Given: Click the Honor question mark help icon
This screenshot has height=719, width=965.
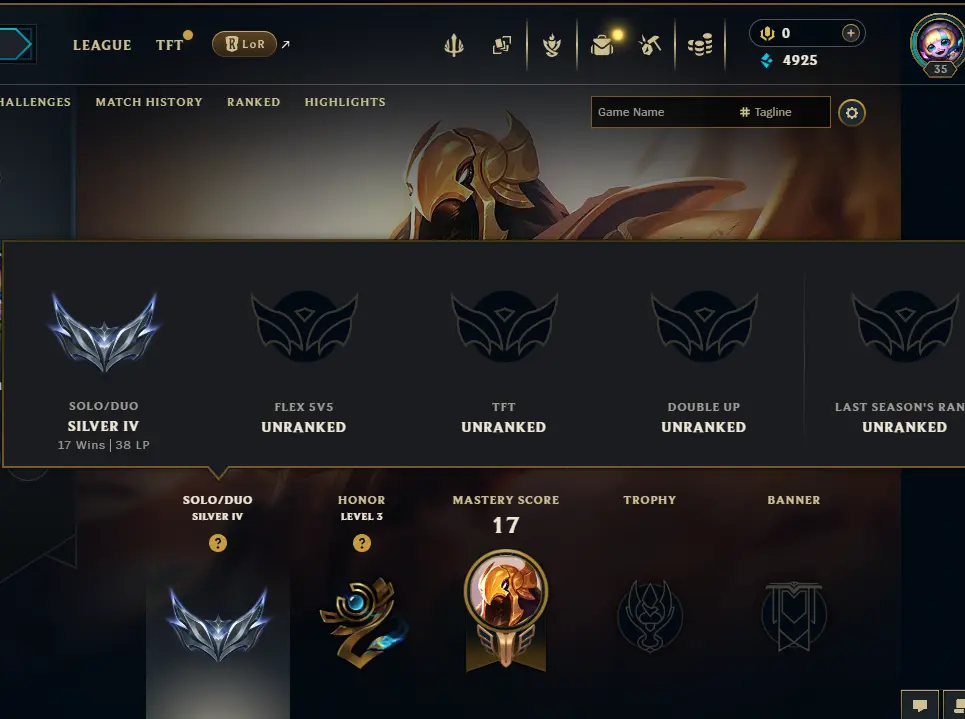Looking at the screenshot, I should tap(362, 543).
